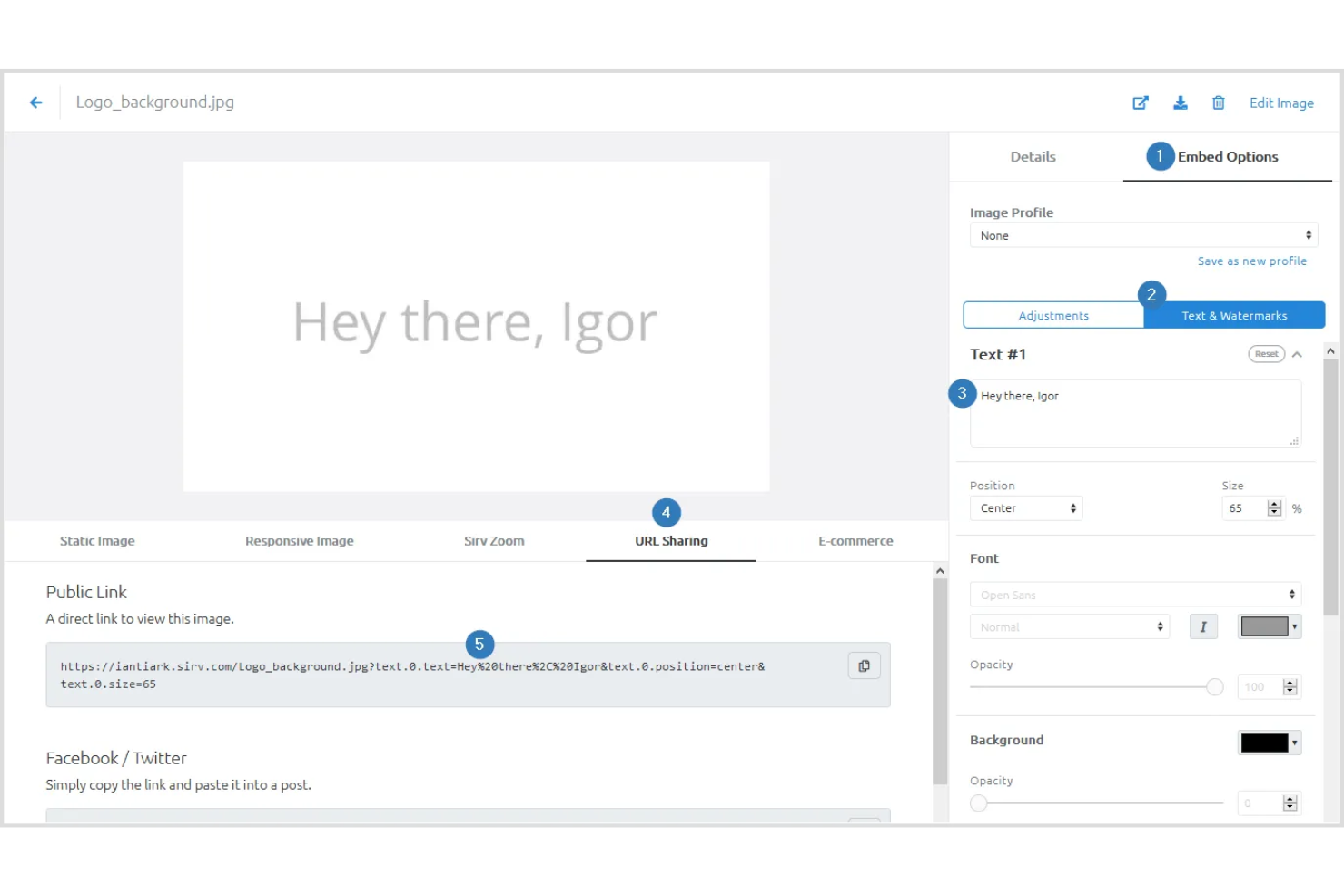Select the Text & Watermarks button
The image size is (1344, 896).
point(1234,316)
